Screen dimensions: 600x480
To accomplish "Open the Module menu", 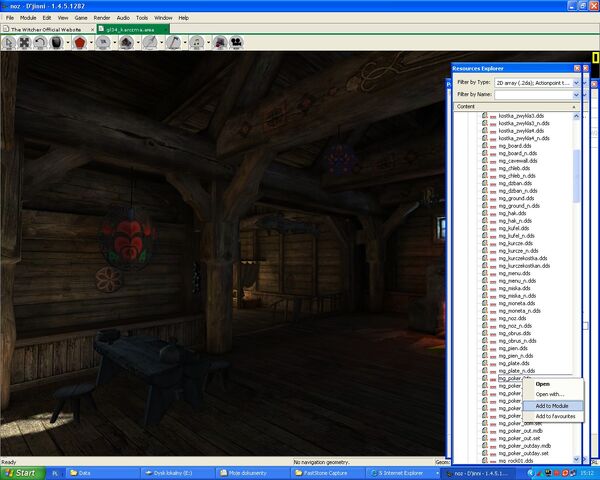I will click(x=28, y=18).
